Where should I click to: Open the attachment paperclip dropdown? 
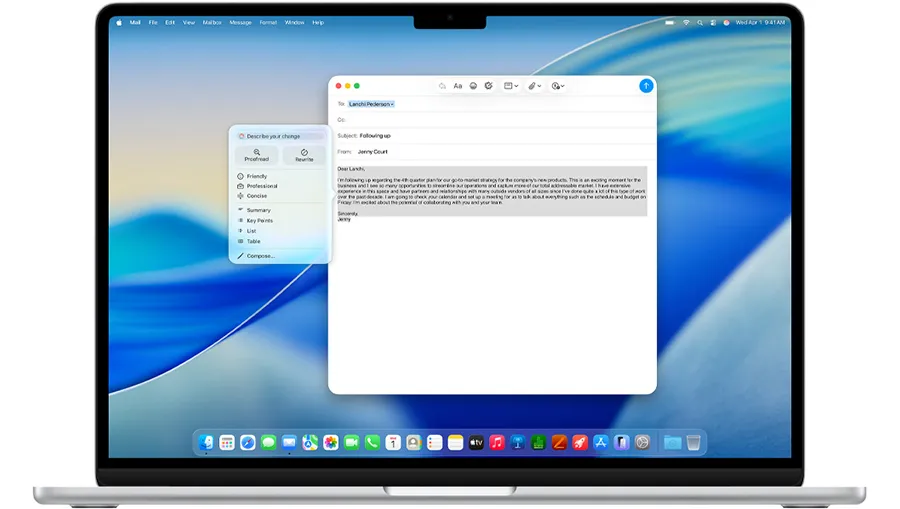[535, 86]
